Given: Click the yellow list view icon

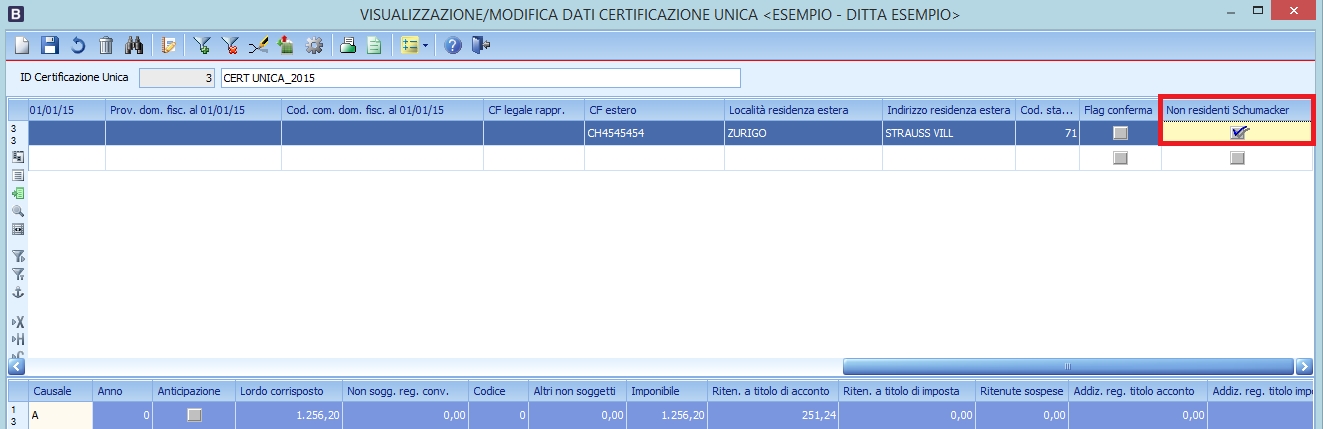Looking at the screenshot, I should (409, 45).
